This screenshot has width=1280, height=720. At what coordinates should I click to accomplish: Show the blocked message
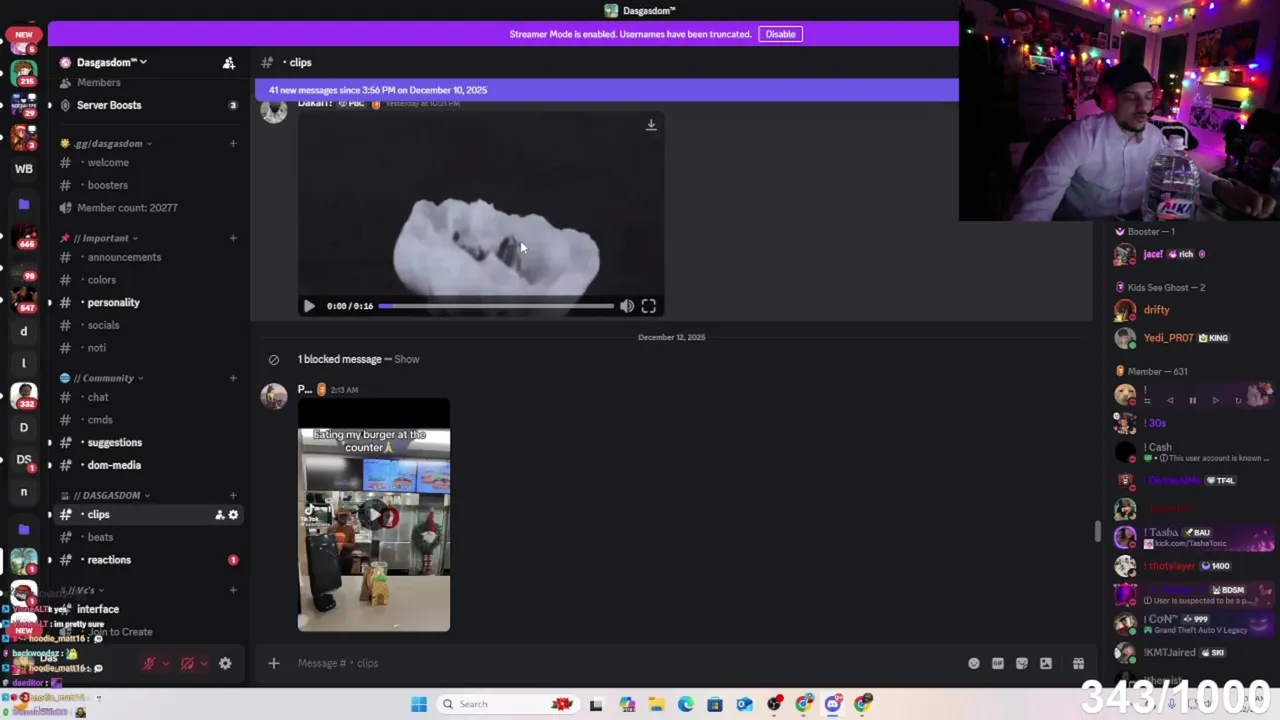point(407,359)
